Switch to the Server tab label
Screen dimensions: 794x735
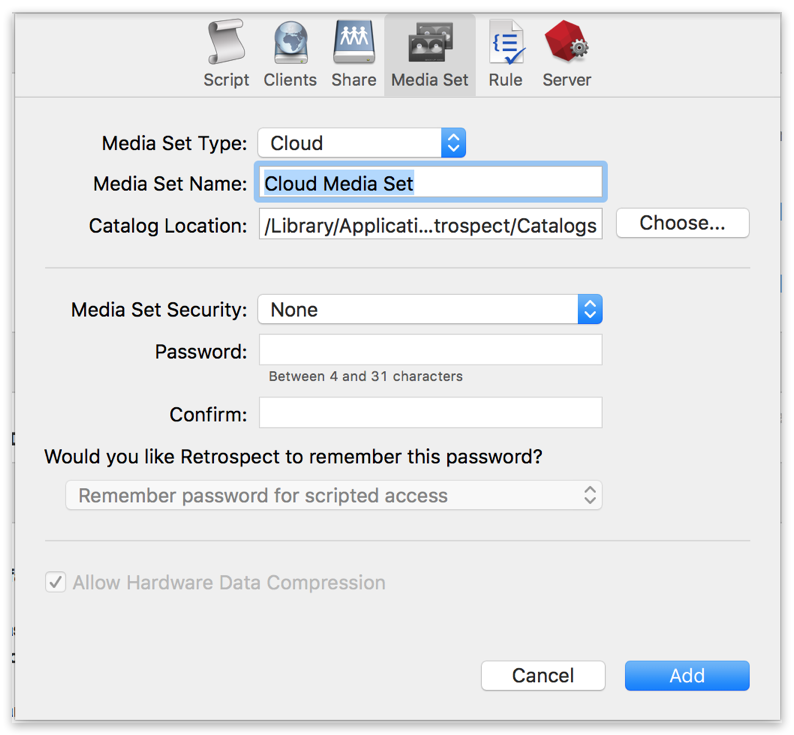pos(567,80)
